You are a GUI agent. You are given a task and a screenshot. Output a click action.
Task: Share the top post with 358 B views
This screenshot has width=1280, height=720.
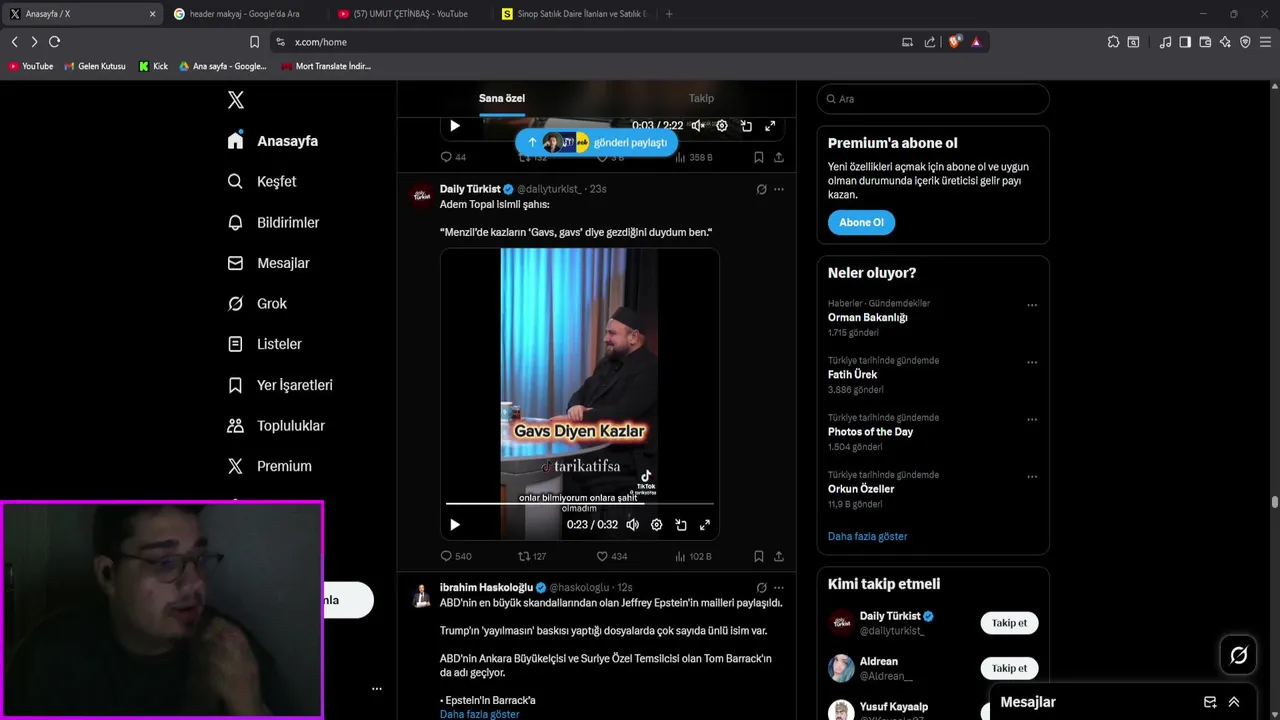tap(779, 157)
